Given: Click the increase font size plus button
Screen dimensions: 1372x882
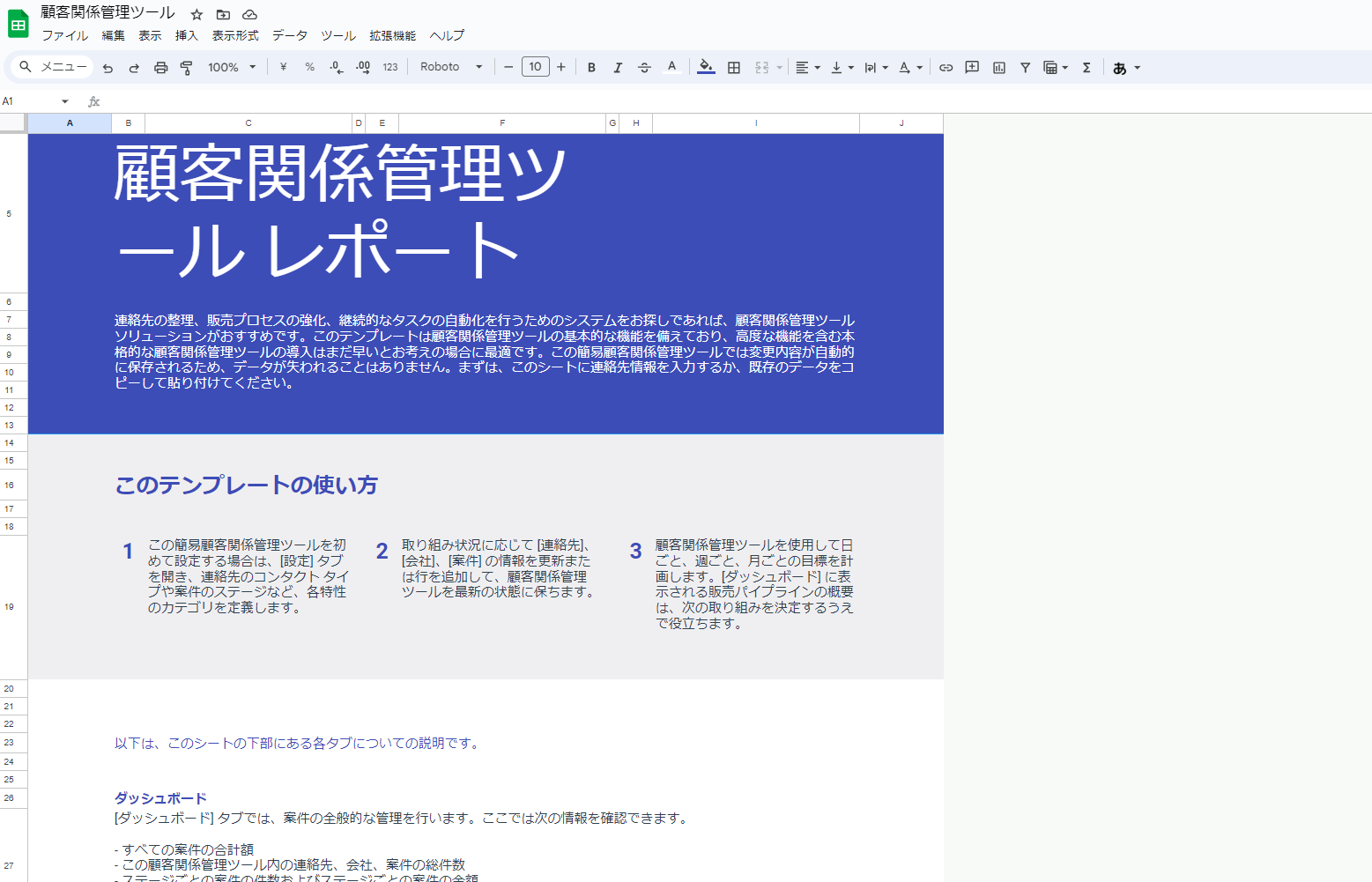Looking at the screenshot, I should [x=561, y=68].
